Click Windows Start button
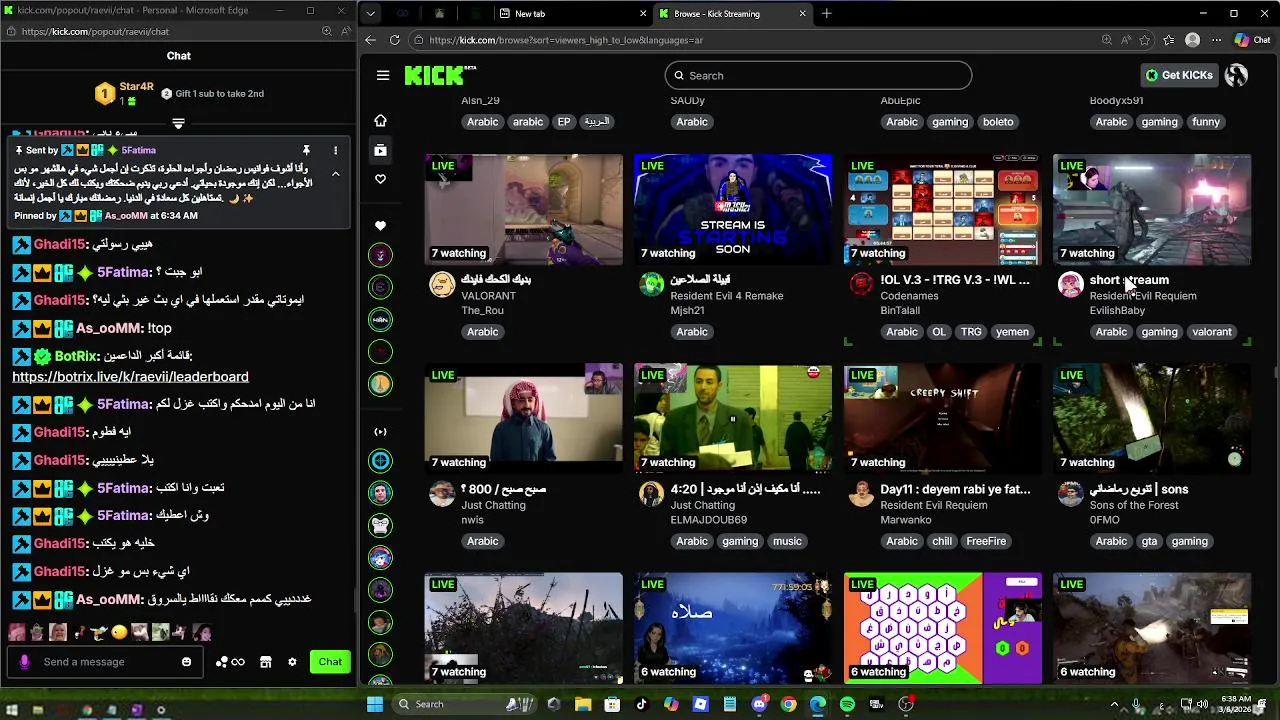1280x720 pixels. (375, 704)
